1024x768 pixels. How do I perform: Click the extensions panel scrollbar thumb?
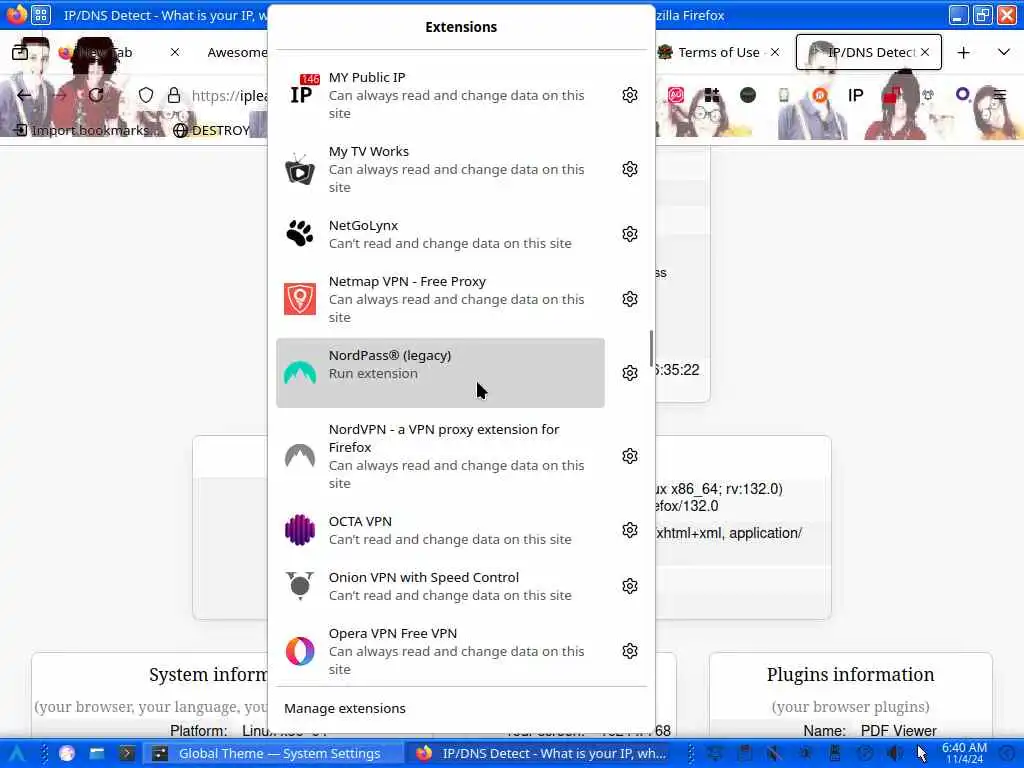coord(650,348)
